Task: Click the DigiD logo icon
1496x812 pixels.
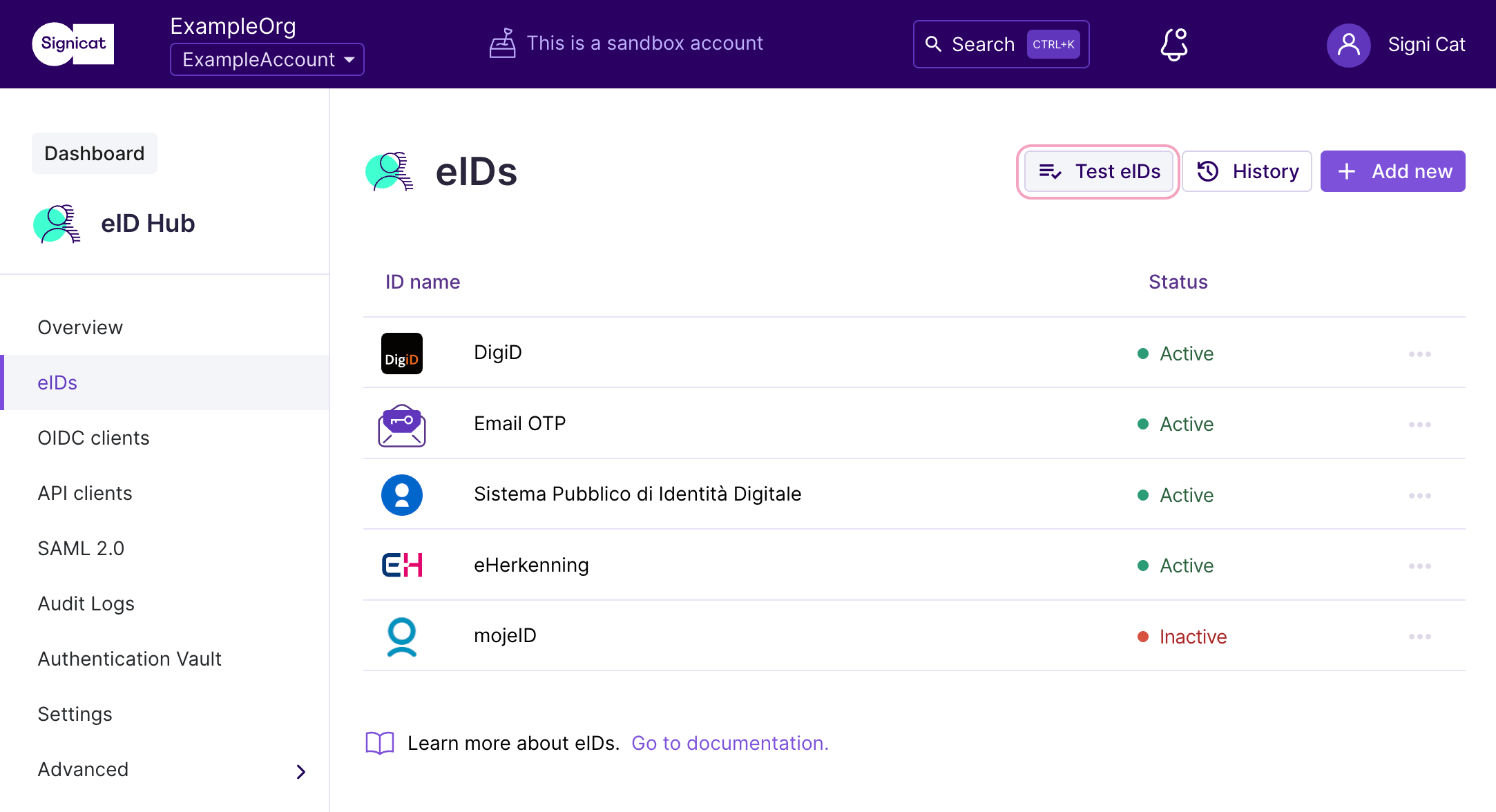Action: pos(401,354)
